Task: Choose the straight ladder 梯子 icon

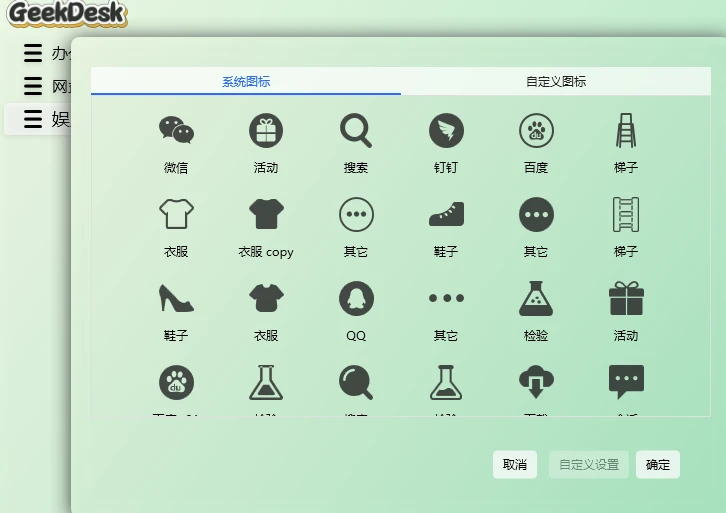Action: [626, 214]
